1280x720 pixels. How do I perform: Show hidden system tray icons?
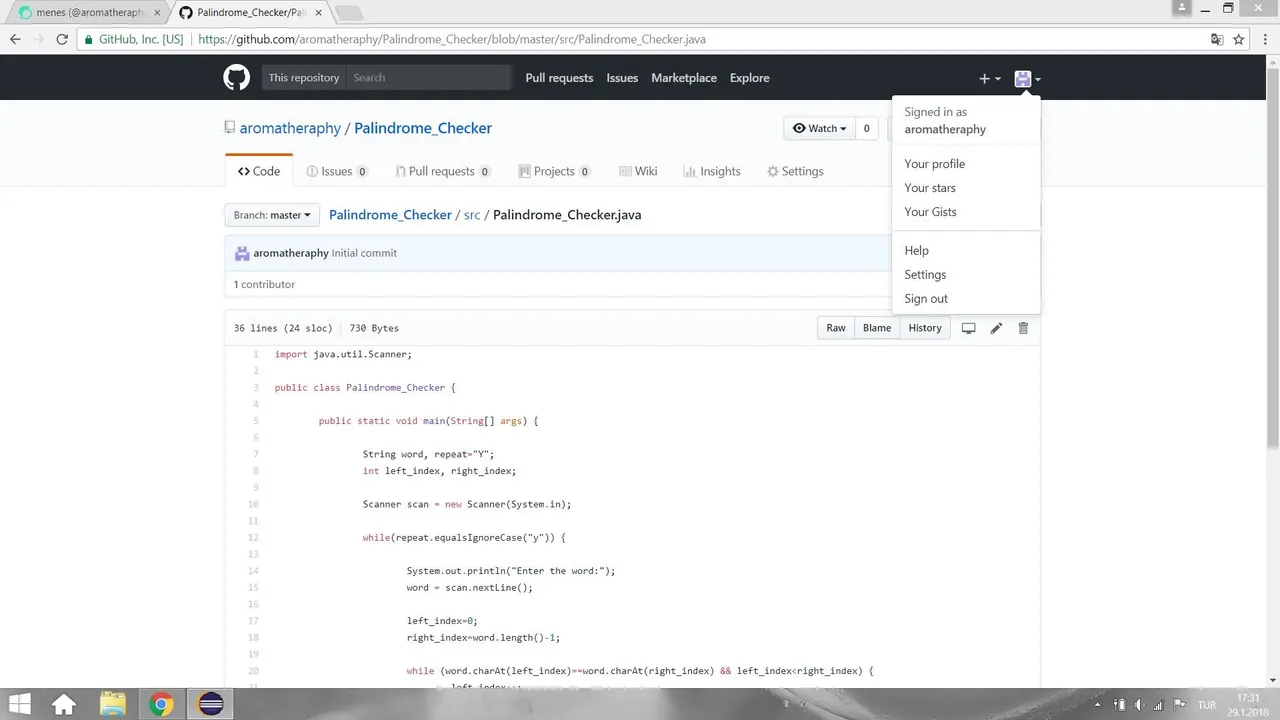[x=1098, y=705]
